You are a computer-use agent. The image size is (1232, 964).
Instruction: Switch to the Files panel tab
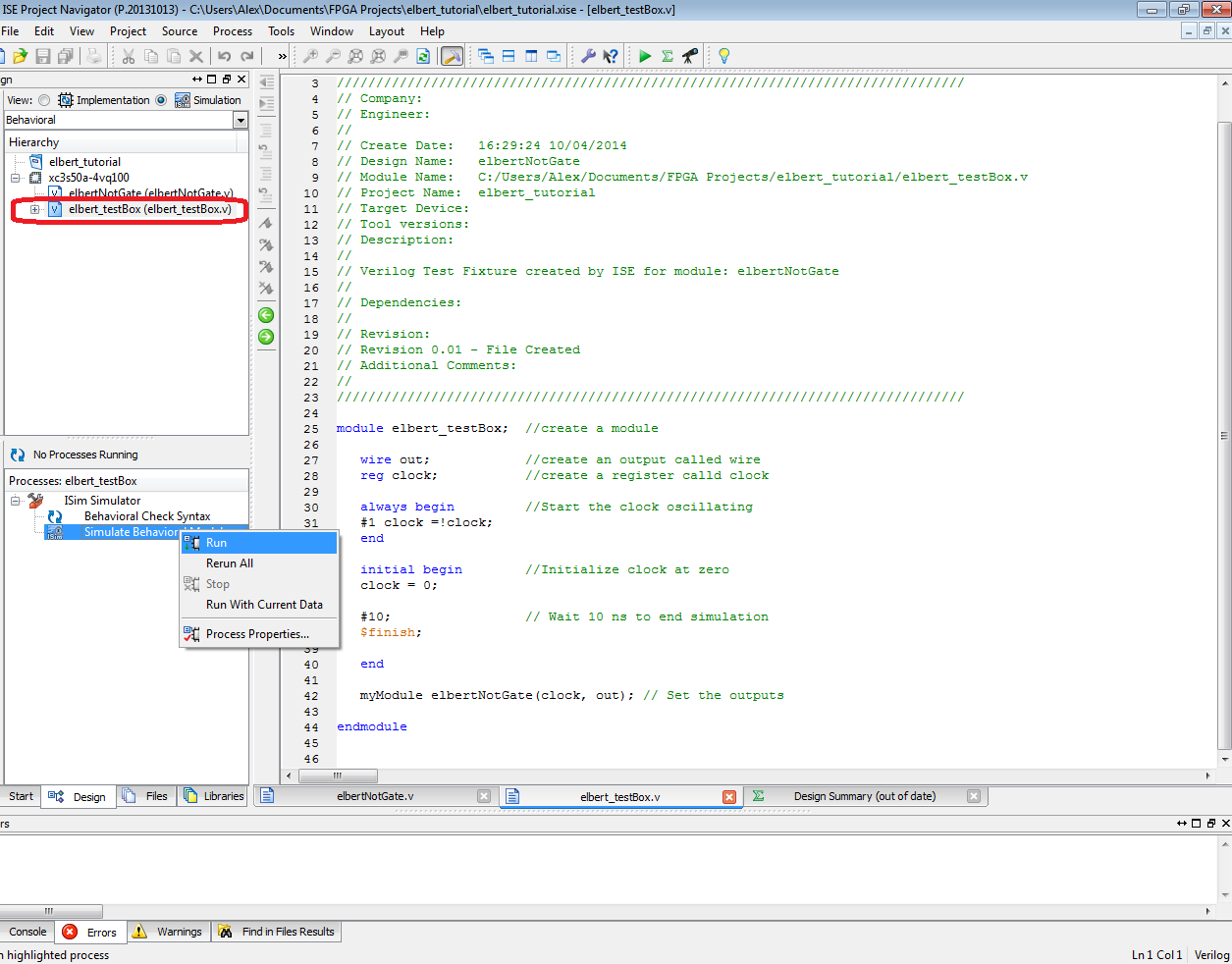click(145, 796)
